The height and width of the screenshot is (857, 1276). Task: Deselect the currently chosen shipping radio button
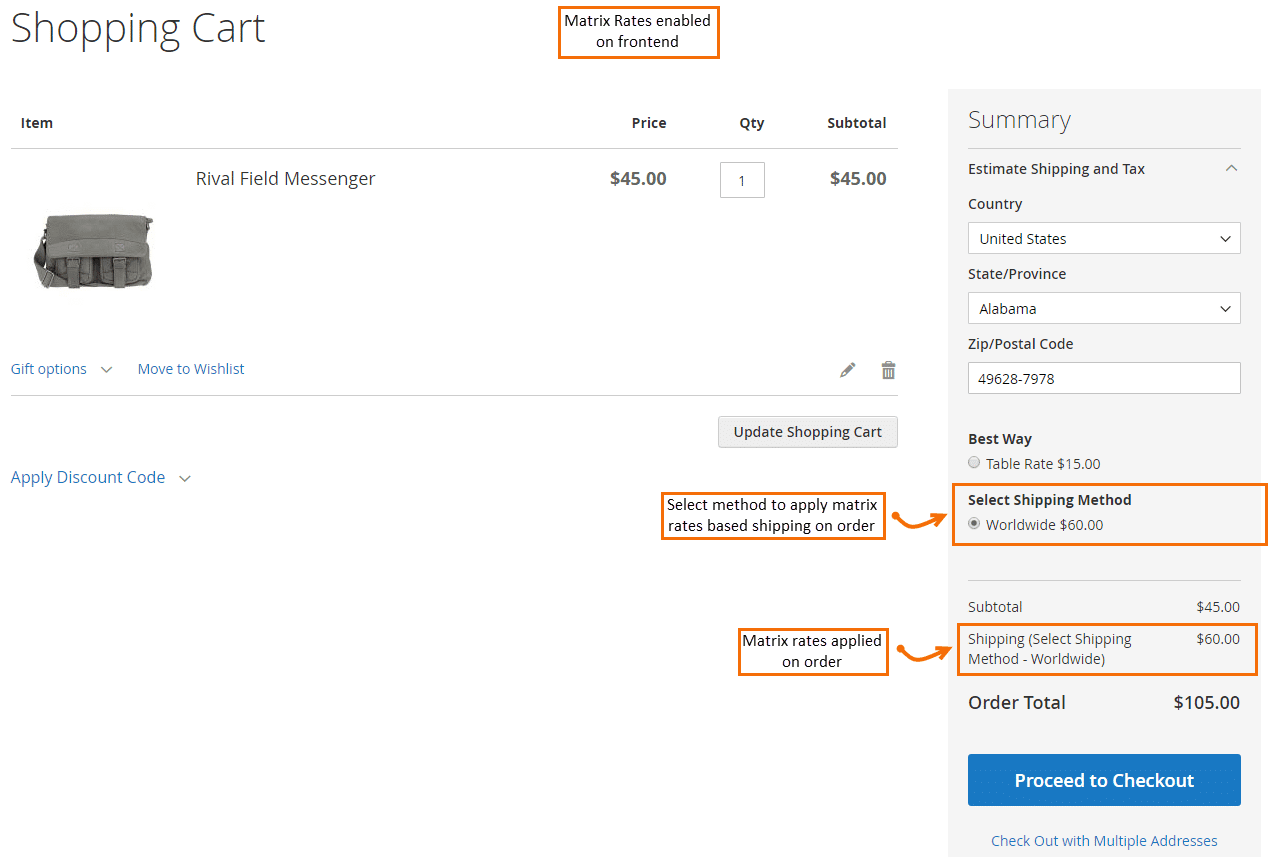pos(973,523)
